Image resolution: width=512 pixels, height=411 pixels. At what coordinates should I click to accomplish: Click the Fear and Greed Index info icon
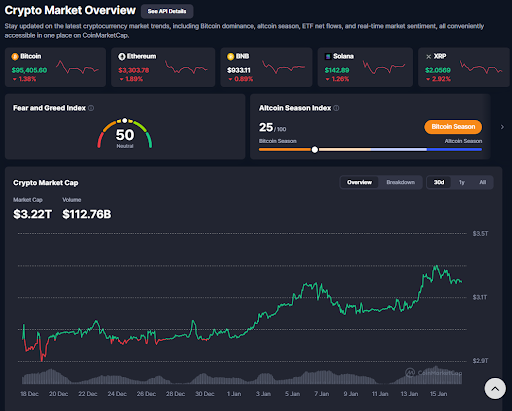tap(91, 108)
